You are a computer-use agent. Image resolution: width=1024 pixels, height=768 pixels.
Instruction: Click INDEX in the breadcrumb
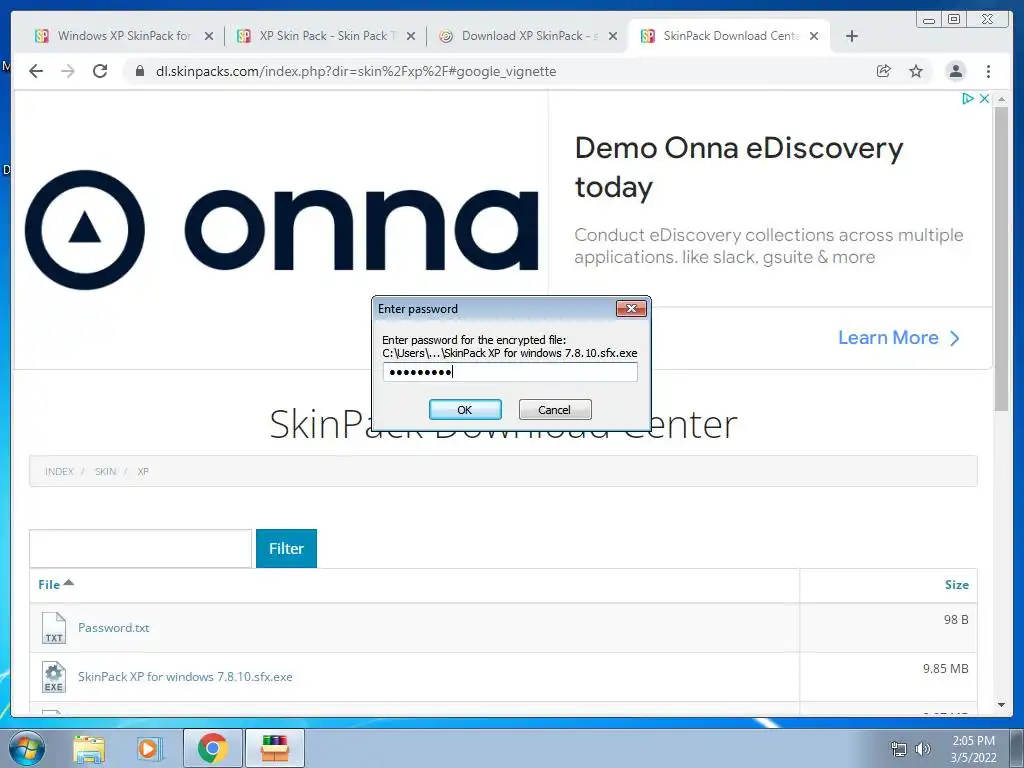(x=59, y=472)
